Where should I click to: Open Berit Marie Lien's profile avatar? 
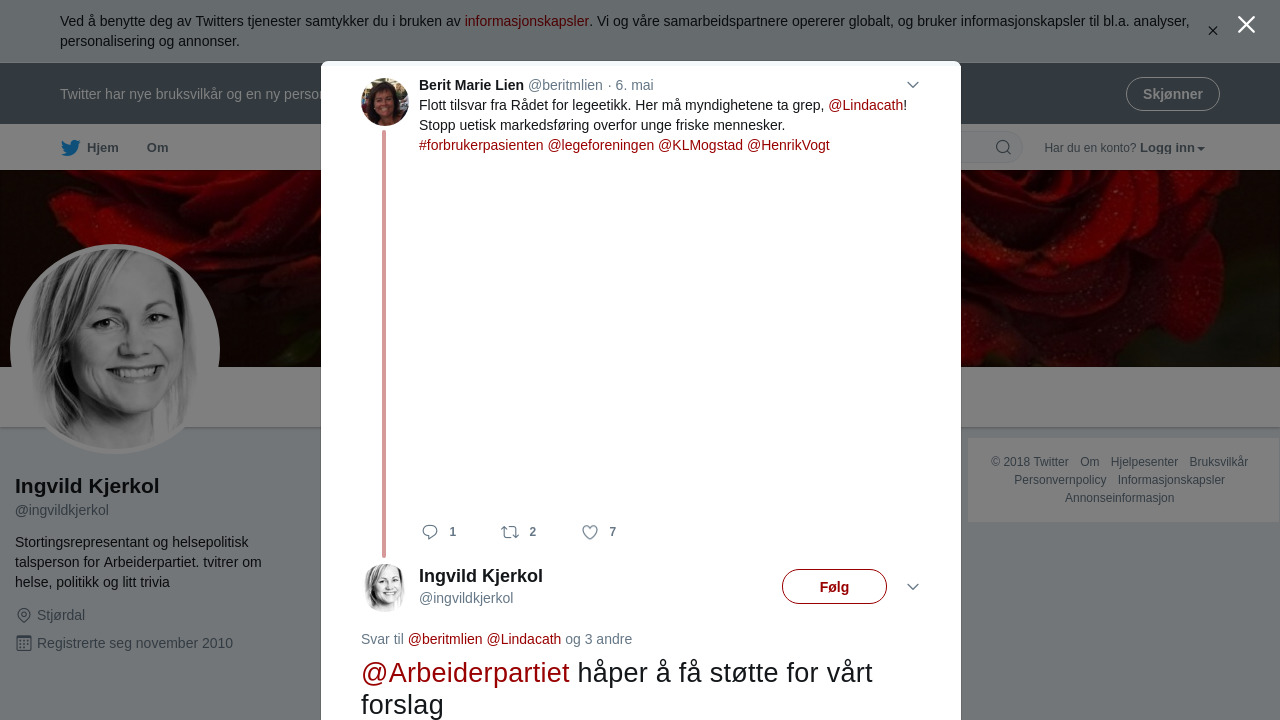click(x=385, y=102)
